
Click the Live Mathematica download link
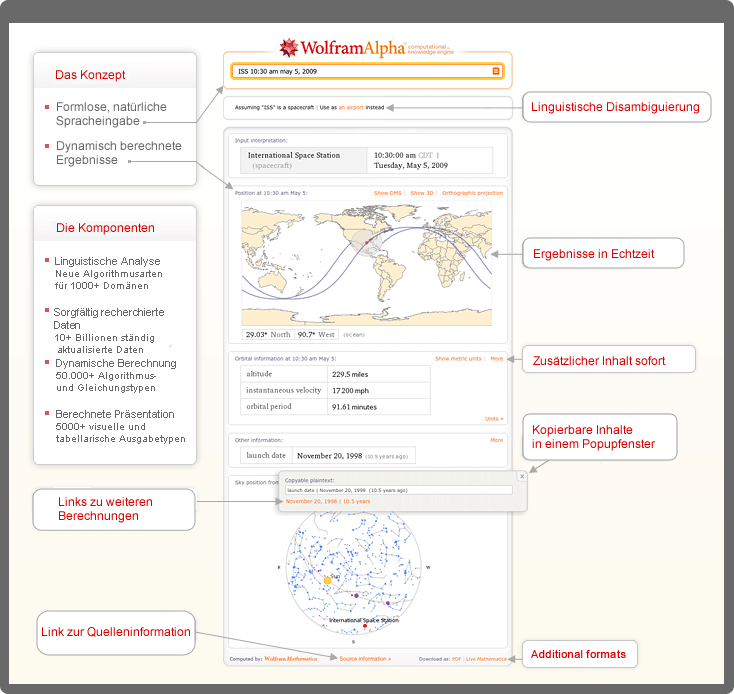click(486, 659)
